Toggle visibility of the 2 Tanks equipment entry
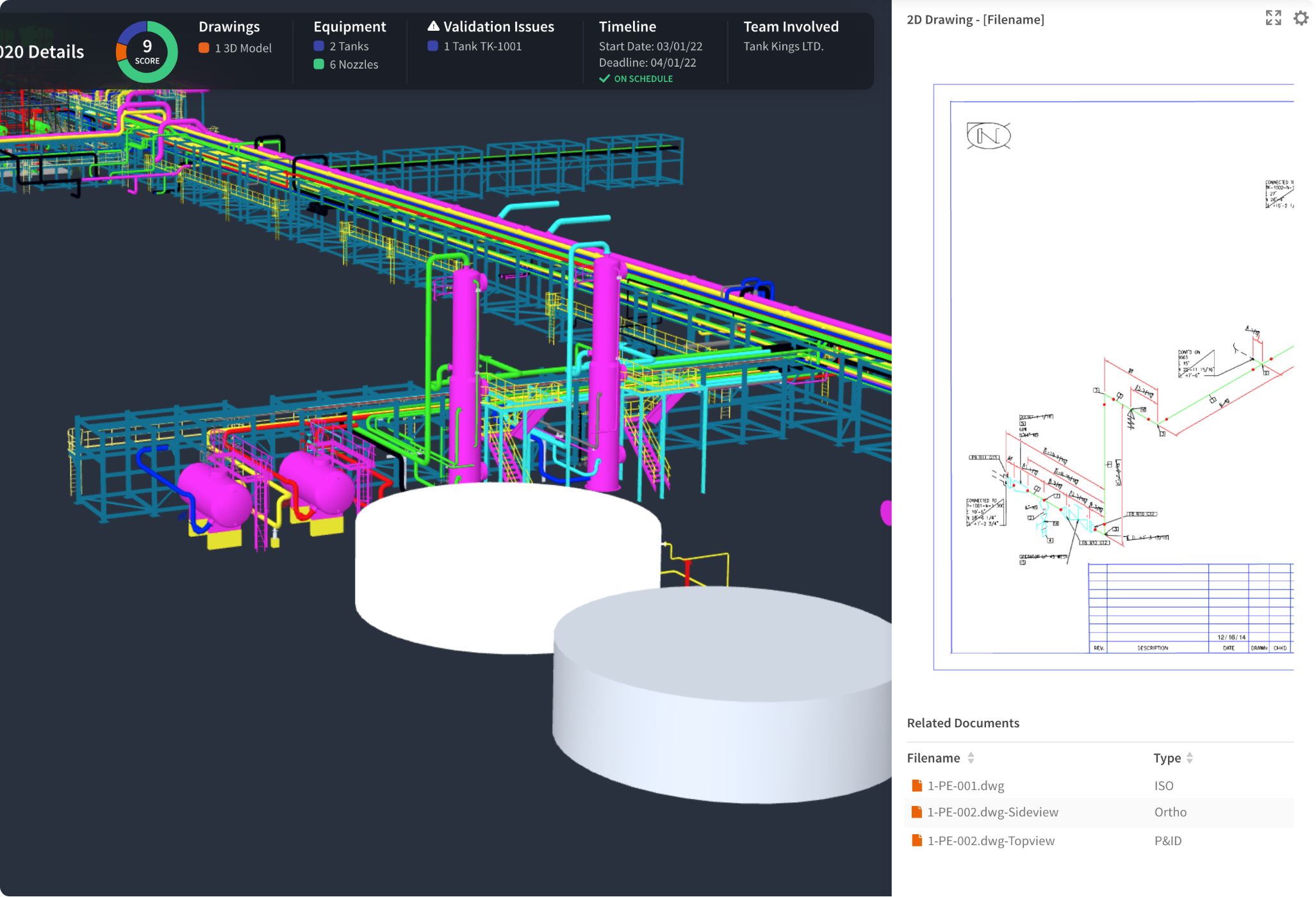Screen dimensions: 1316x897 point(318,45)
